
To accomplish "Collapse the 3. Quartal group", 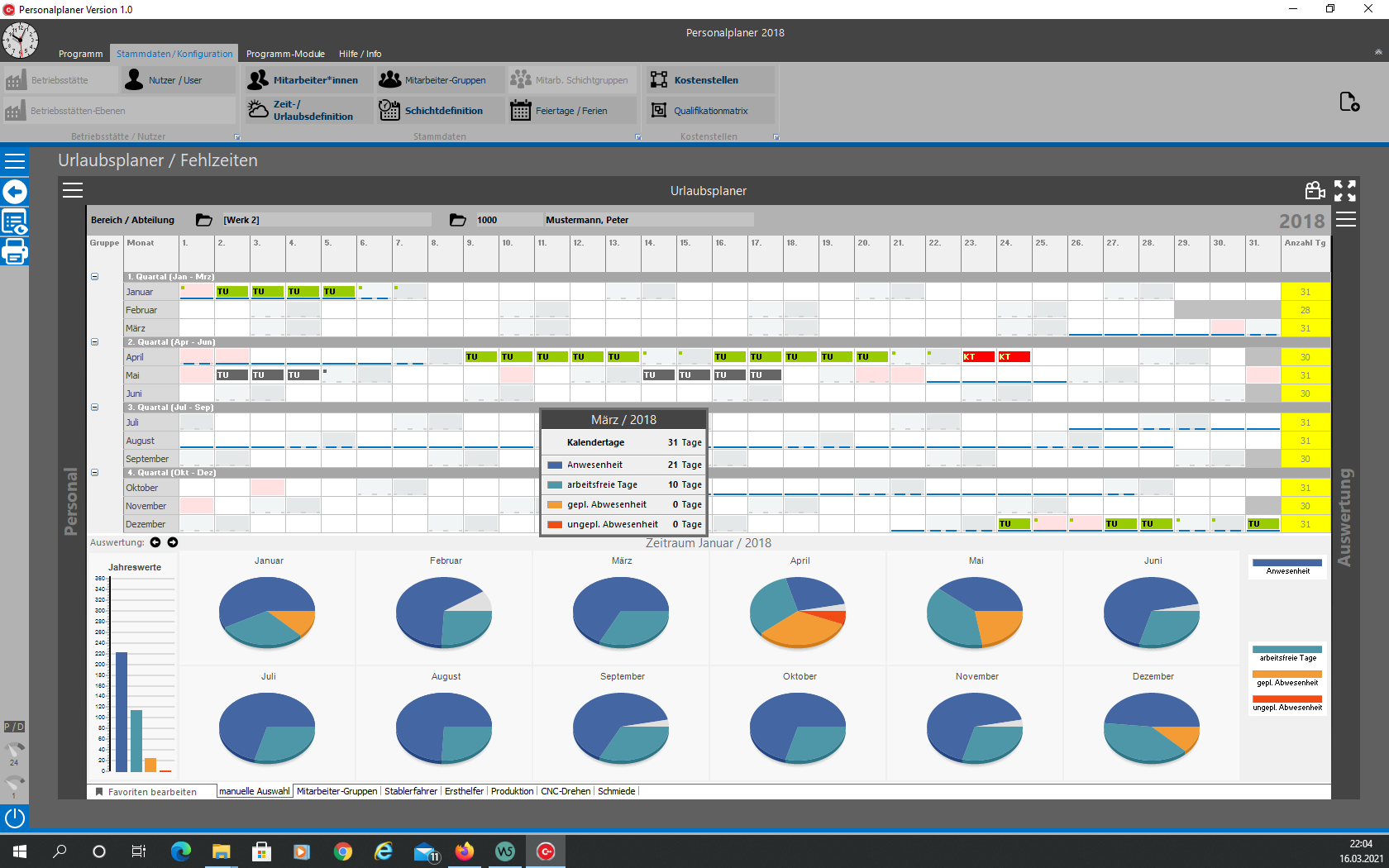I will pyautogui.click(x=94, y=408).
